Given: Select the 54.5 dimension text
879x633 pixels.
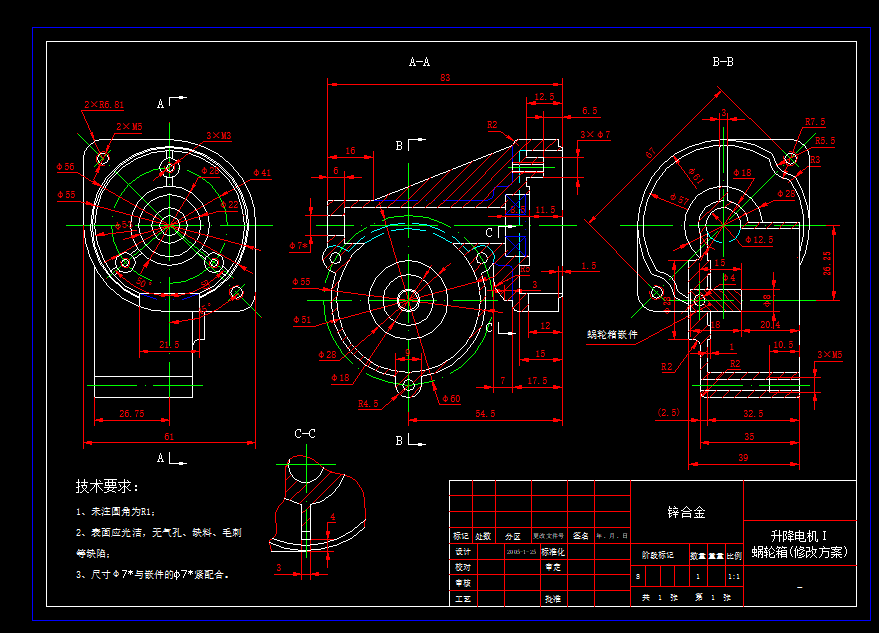Looking at the screenshot, I should pos(485,414).
